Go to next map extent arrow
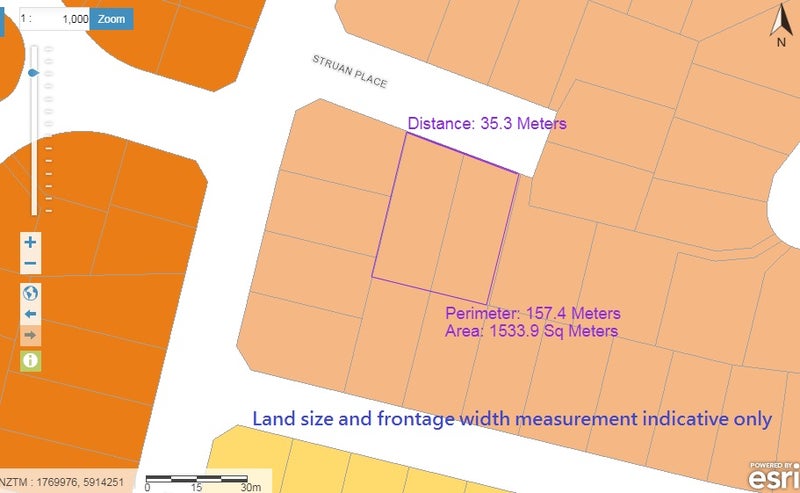 click(30, 336)
